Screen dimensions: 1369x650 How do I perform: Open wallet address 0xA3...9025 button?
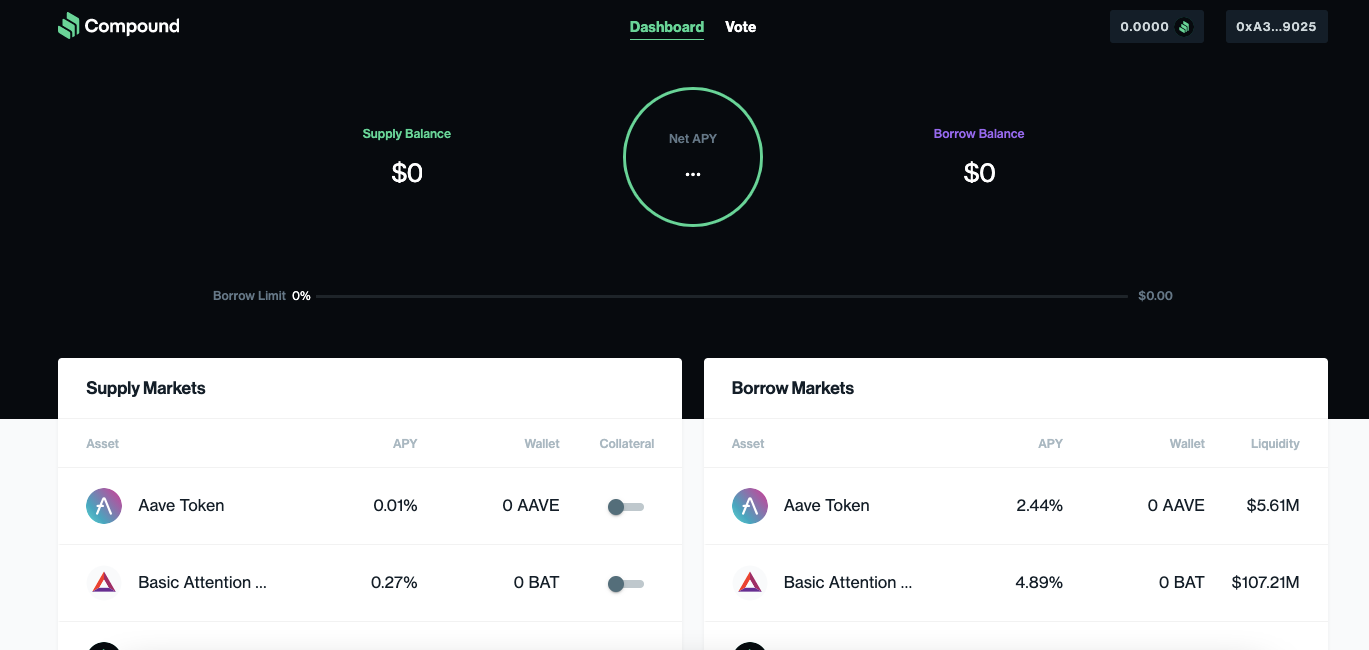point(1277,27)
